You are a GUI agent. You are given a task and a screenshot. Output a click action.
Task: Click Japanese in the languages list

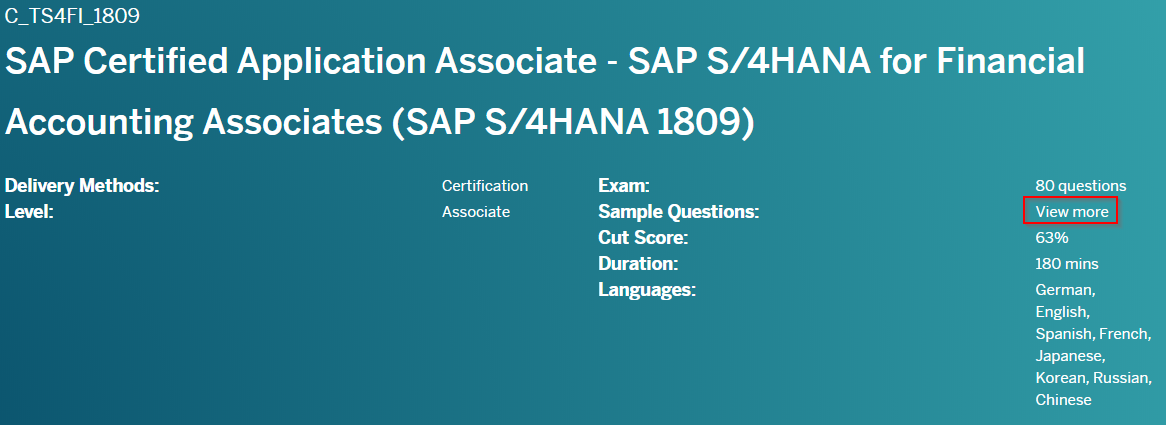click(1069, 356)
